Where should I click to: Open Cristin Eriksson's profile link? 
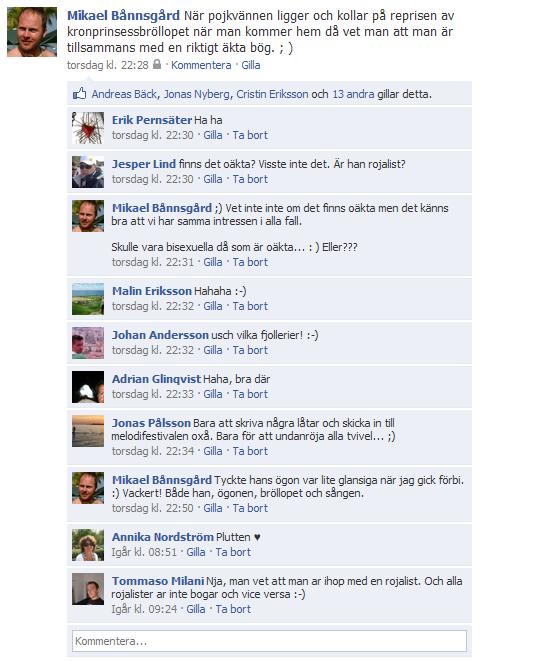(x=272, y=94)
